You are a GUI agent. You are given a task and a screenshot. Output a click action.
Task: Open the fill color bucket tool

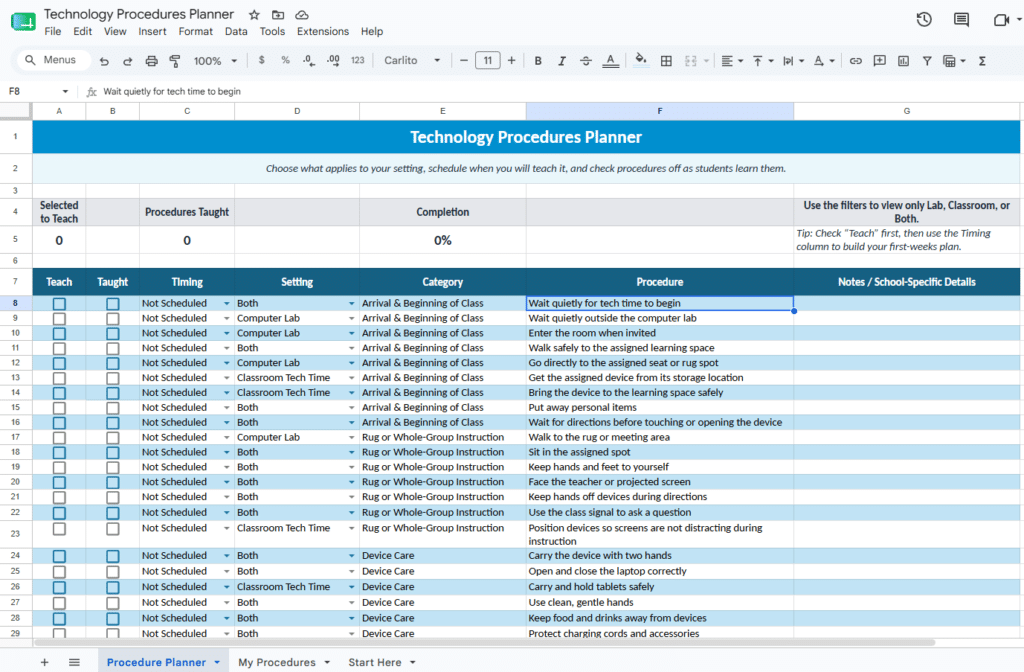[641, 61]
